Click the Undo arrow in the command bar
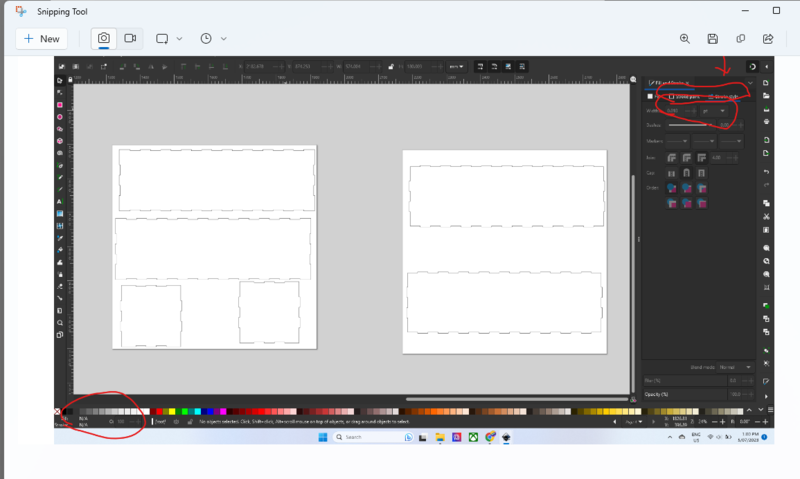The width and height of the screenshot is (800, 479). [x=766, y=172]
